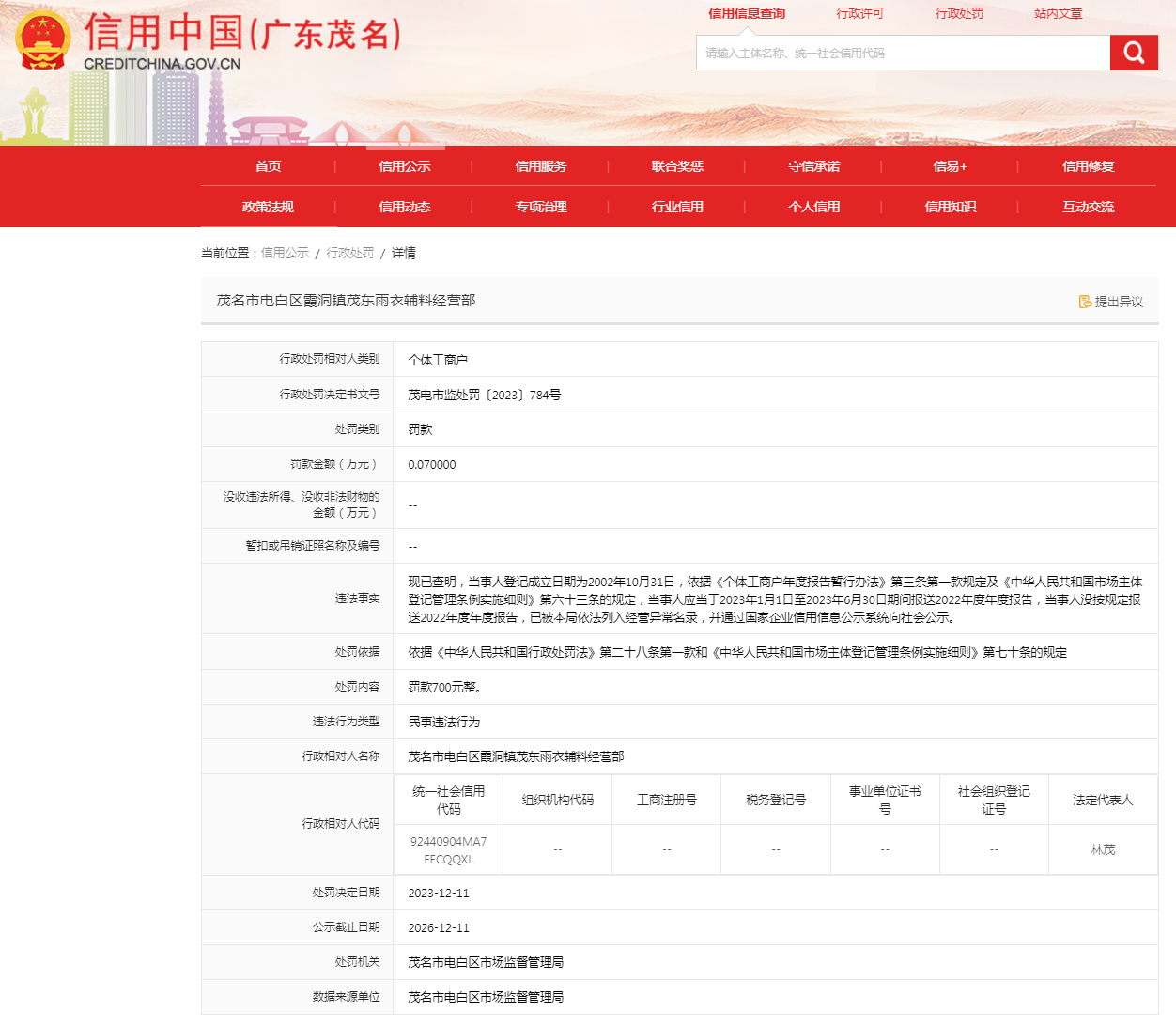Open the 首页 home menu item
Image resolution: width=1176 pixels, height=1026 pixels.
[268, 166]
